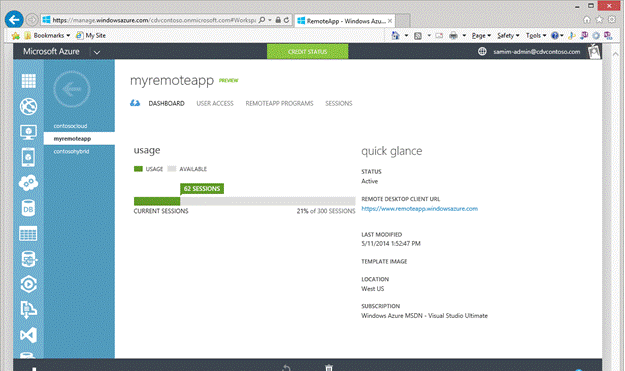The height and width of the screenshot is (371, 625).
Task: Expand the address bar search dropdown arrow
Action: click(270, 20)
